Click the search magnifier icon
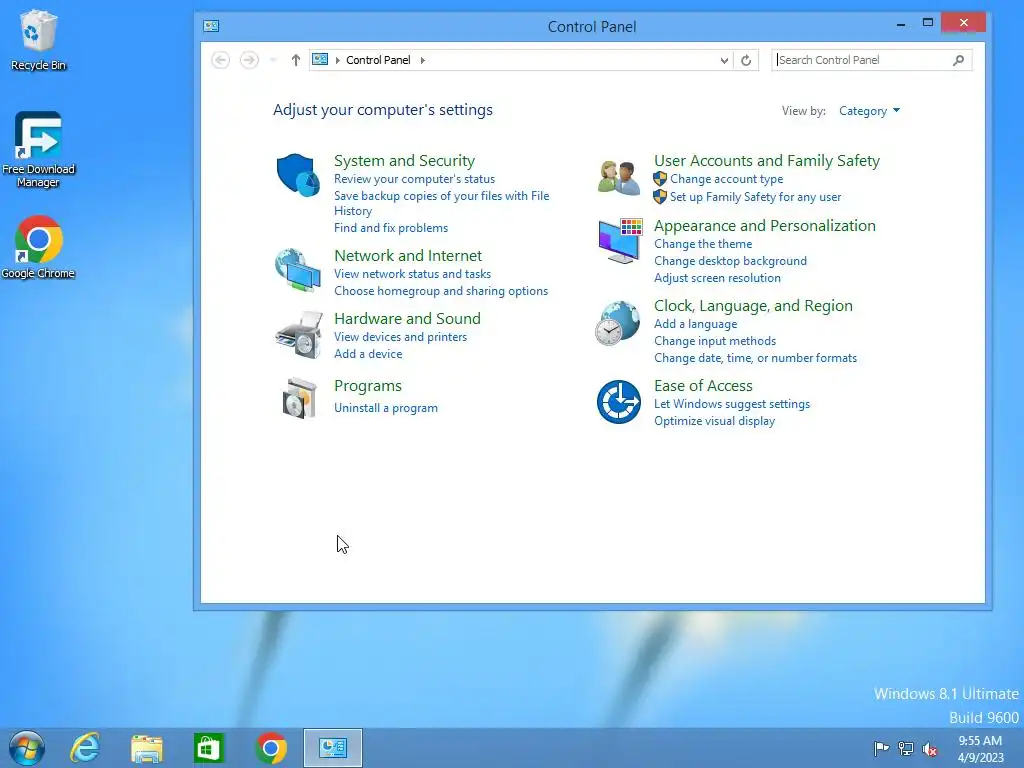Screen dimensions: 1024x768 [x=958, y=60]
